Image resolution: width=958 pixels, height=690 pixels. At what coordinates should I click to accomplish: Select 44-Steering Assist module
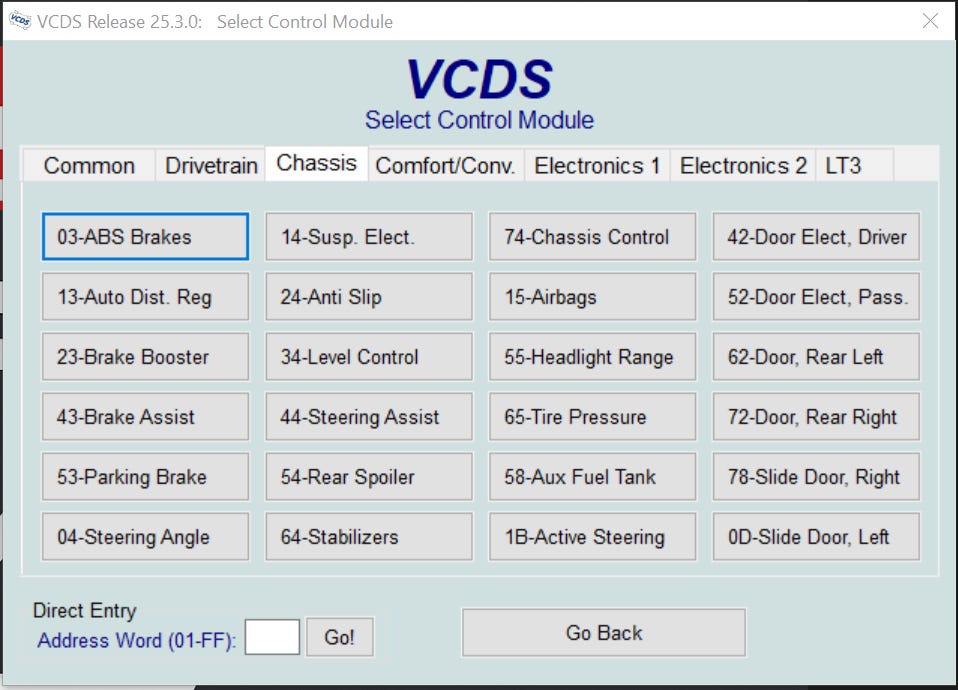(x=369, y=416)
